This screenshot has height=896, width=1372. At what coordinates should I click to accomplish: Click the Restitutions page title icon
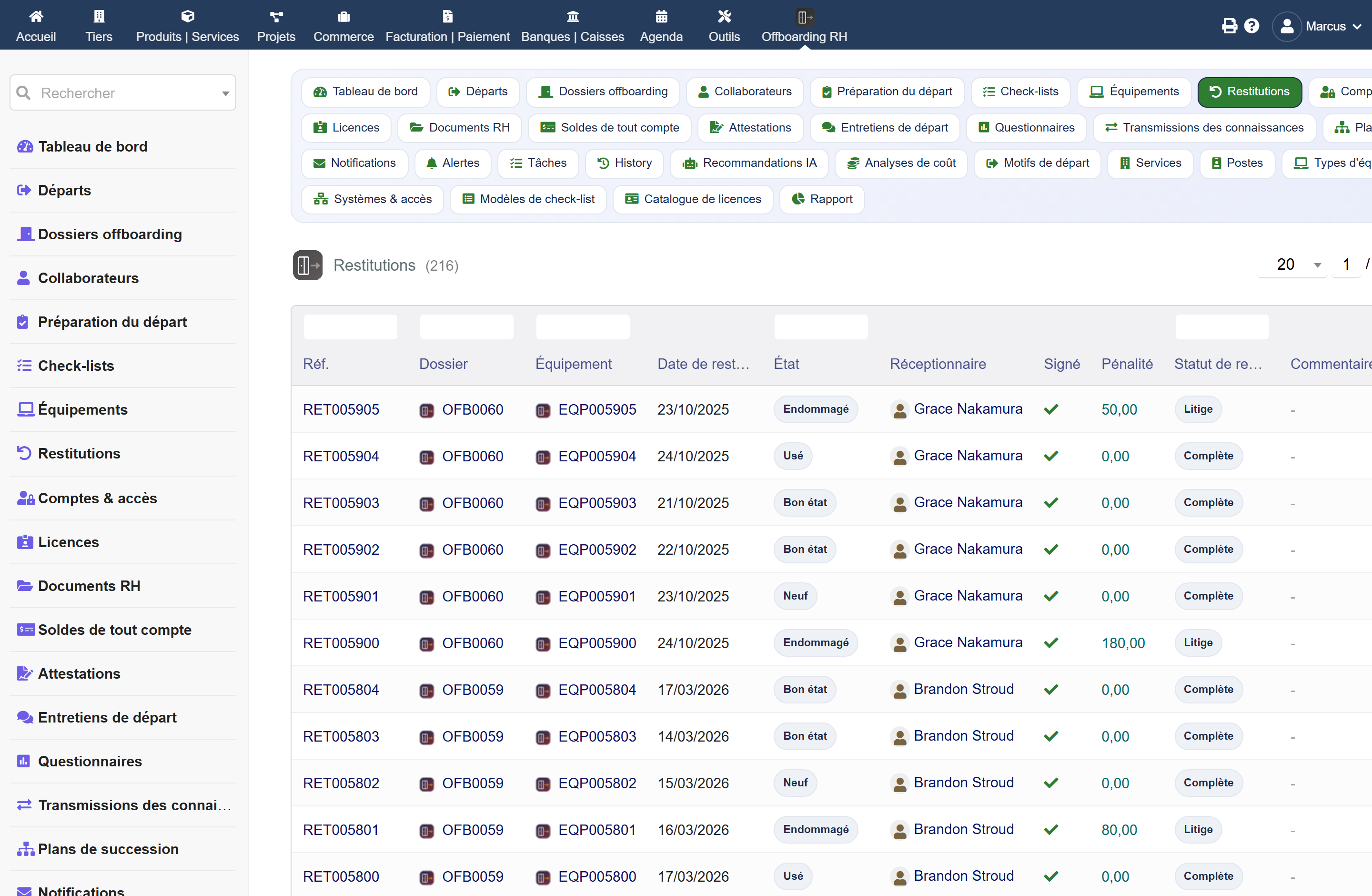click(307, 265)
